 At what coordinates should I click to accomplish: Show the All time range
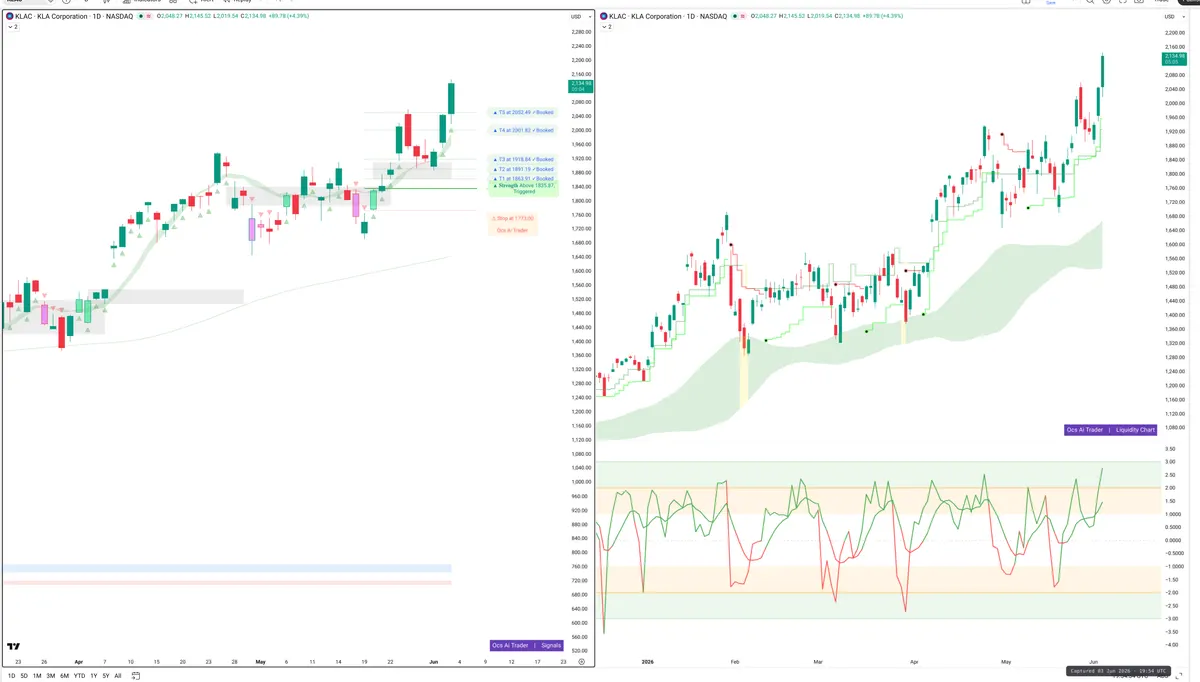[x=118, y=676]
